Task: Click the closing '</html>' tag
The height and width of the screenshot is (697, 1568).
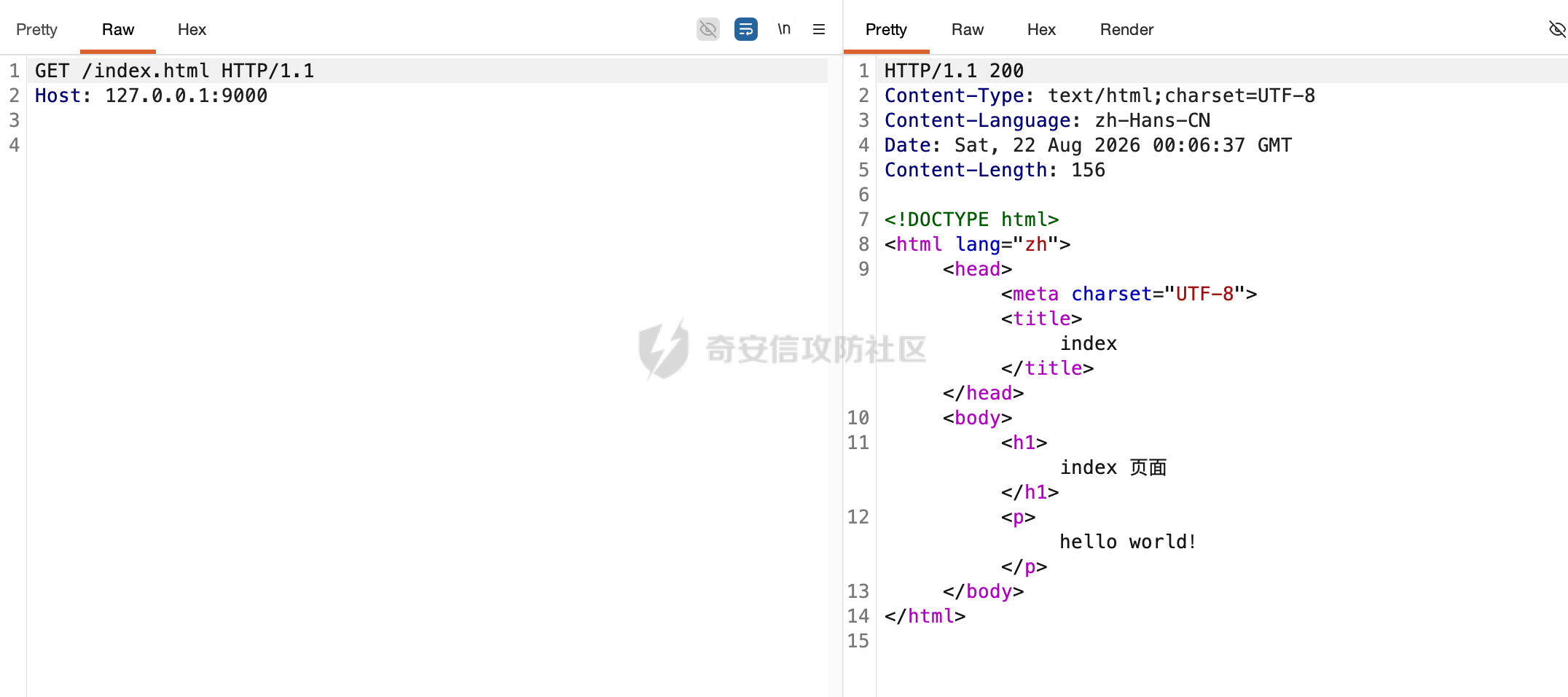Action: 925,616
